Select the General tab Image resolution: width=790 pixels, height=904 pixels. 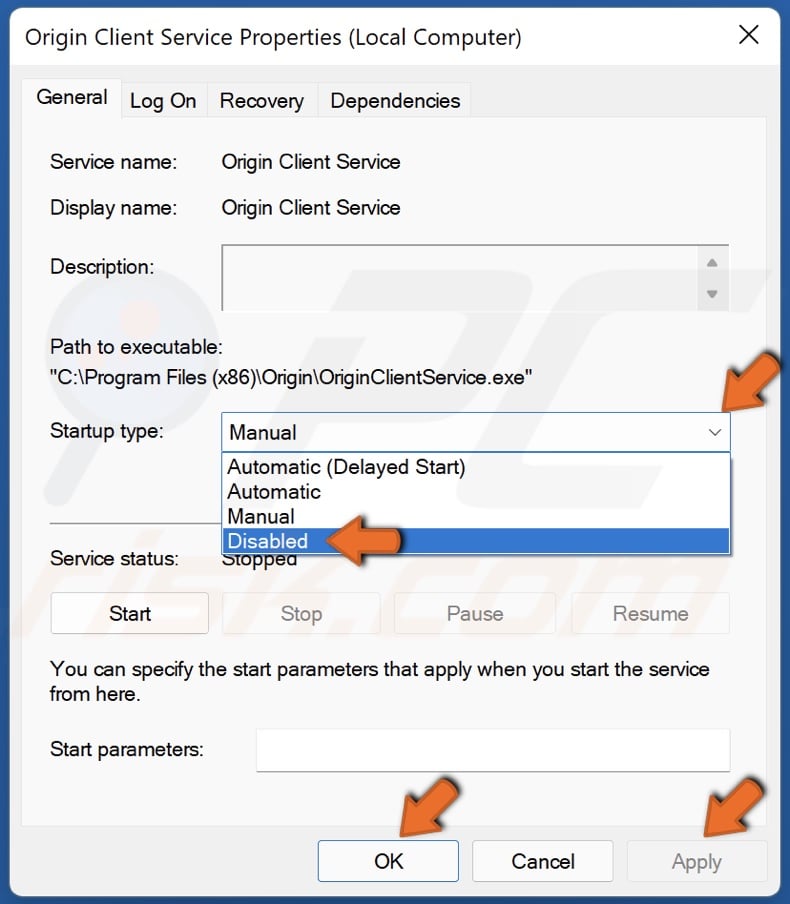click(x=72, y=98)
